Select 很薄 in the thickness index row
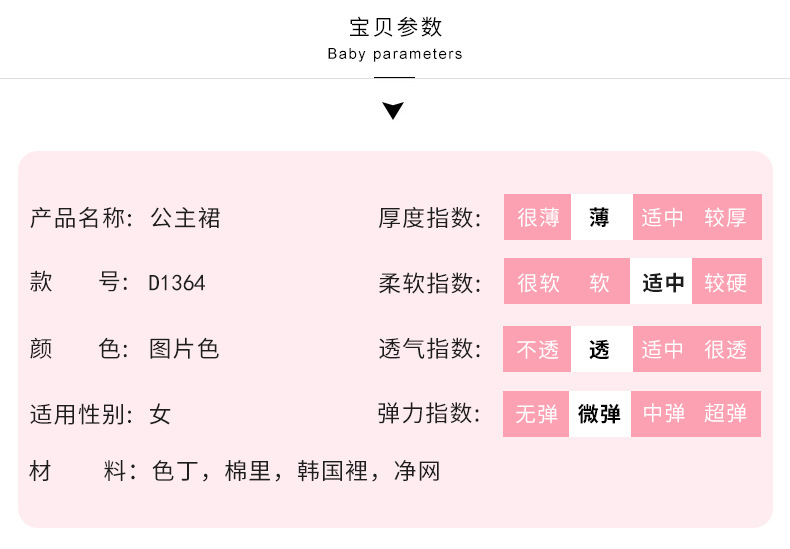 [538, 217]
